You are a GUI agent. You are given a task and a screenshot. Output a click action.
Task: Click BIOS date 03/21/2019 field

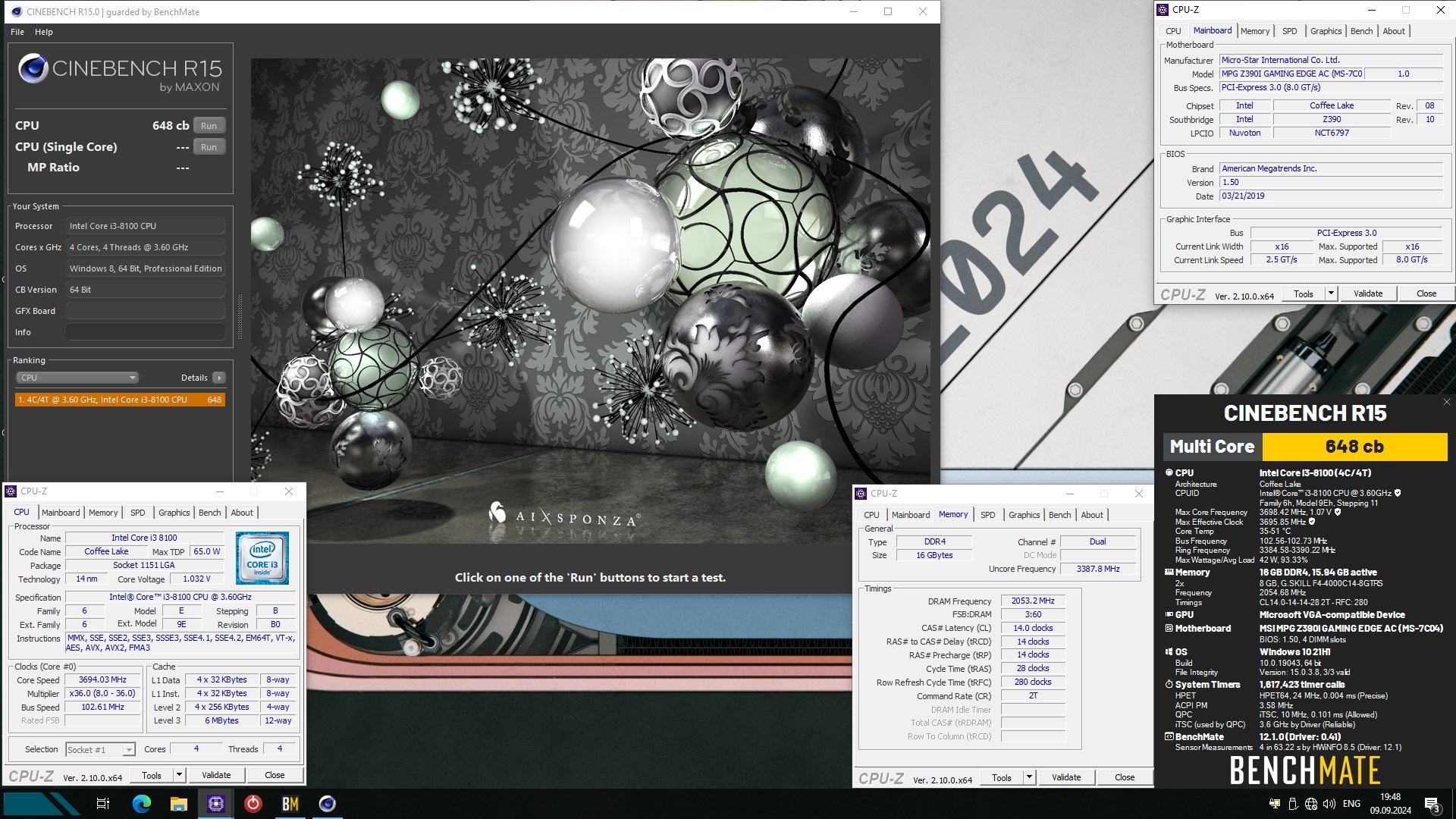click(x=1331, y=196)
